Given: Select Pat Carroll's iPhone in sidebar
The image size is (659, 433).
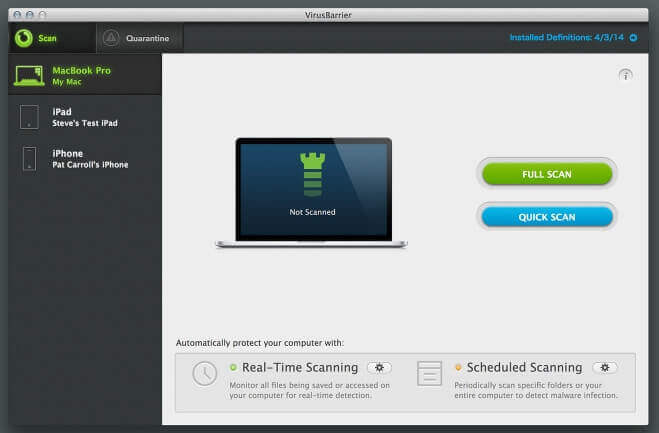Looking at the screenshot, I should (x=85, y=158).
